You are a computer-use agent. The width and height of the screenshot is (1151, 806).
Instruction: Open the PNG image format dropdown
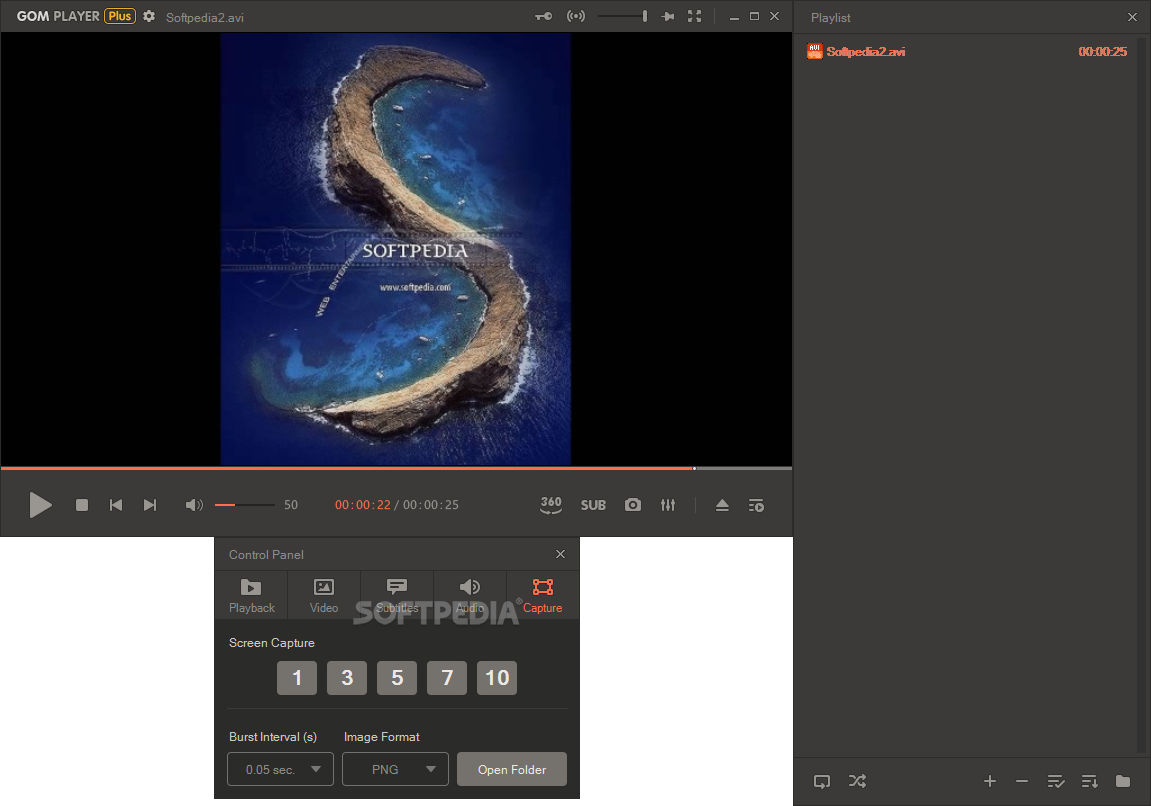(x=396, y=769)
